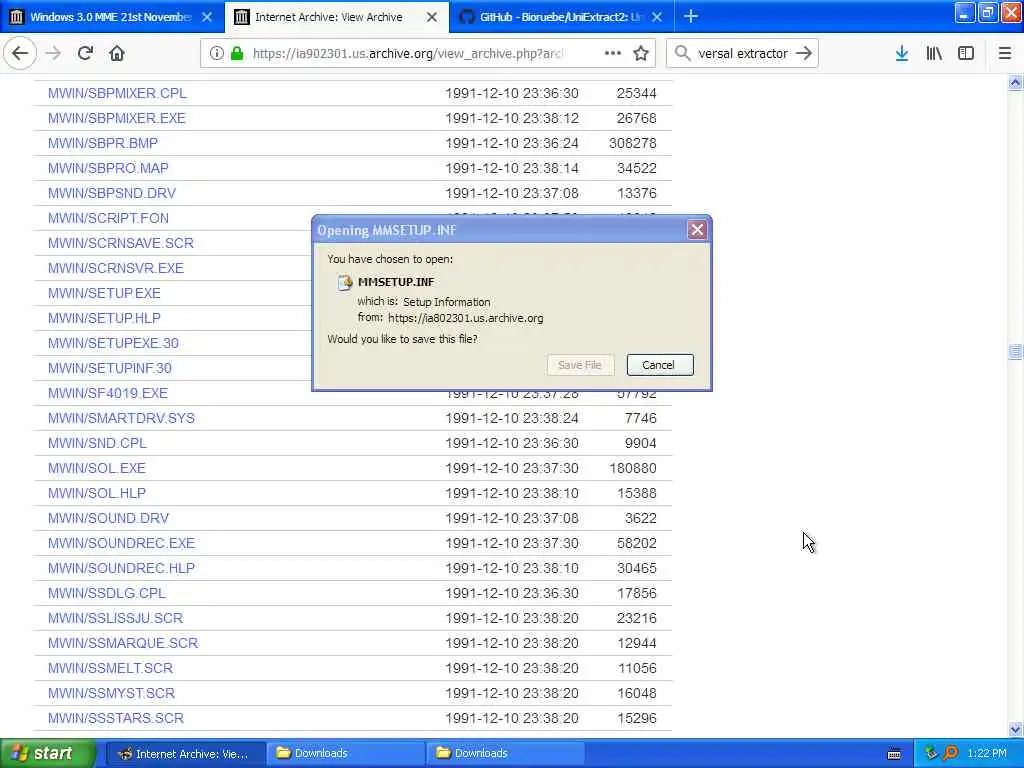Open MWIN/SETUP.HLP link

click(x=104, y=318)
